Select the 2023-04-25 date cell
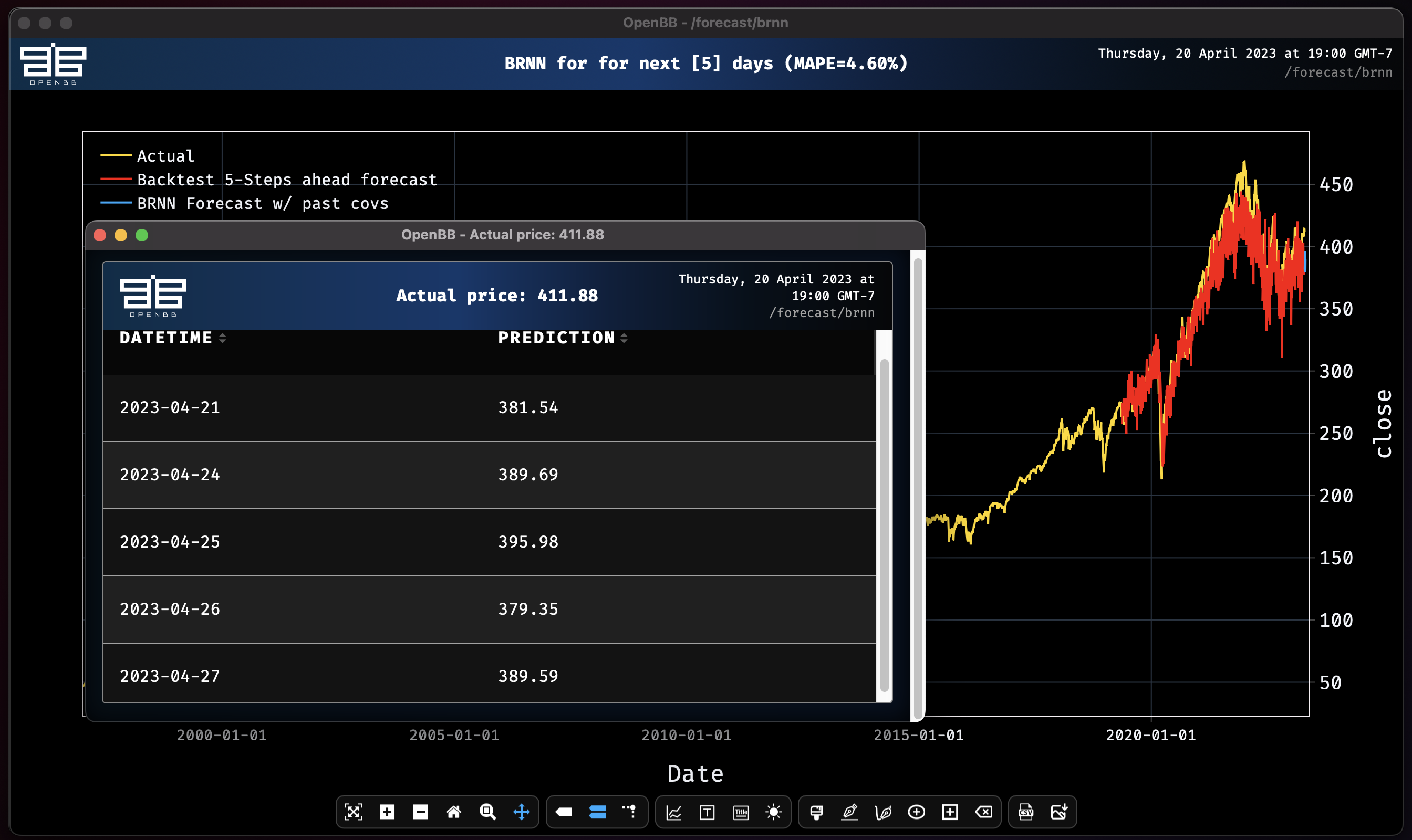This screenshot has width=1412, height=840. click(169, 542)
